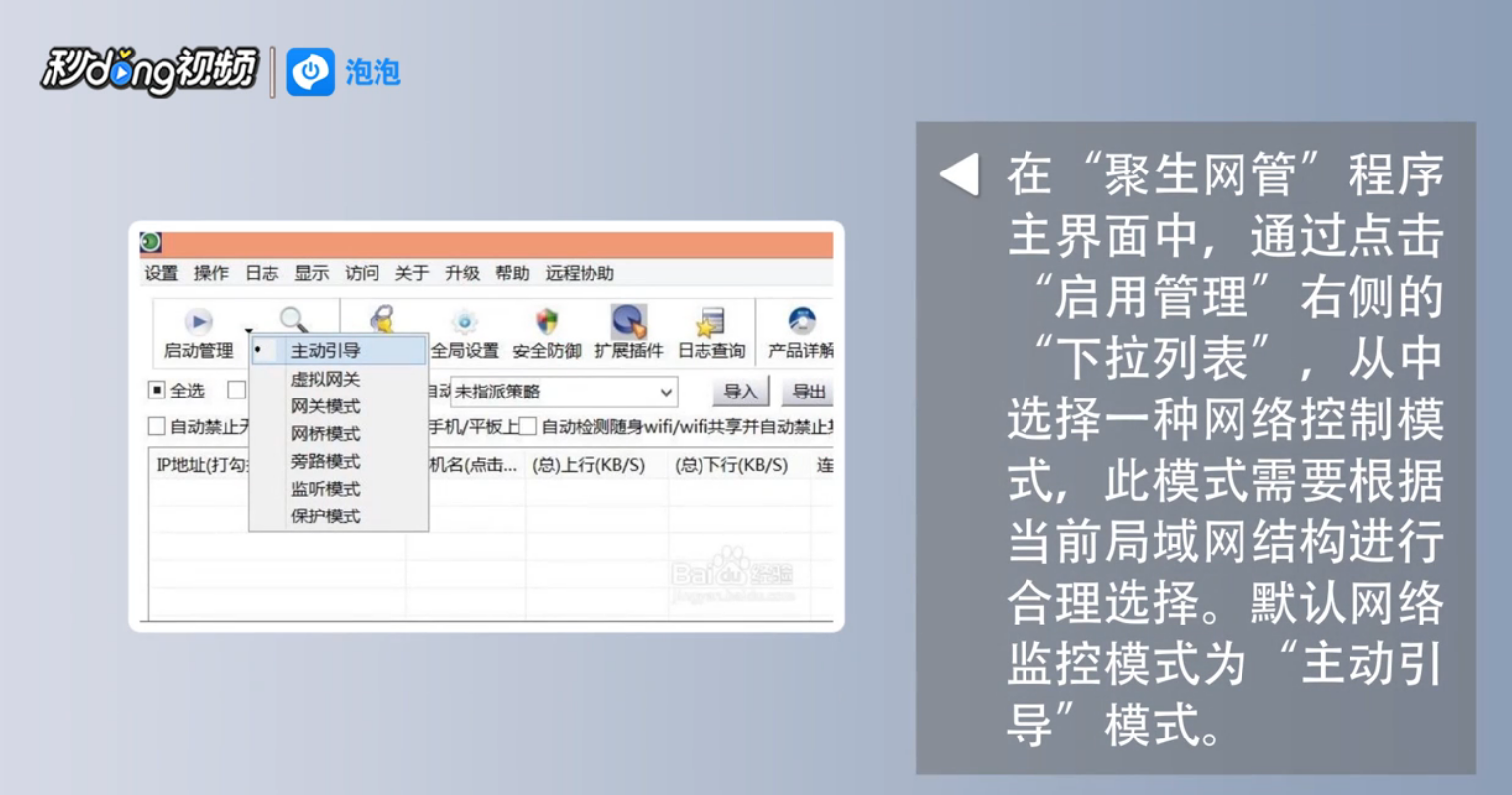The image size is (1512, 795).
Task: Open the 设置 menu
Action: [161, 273]
